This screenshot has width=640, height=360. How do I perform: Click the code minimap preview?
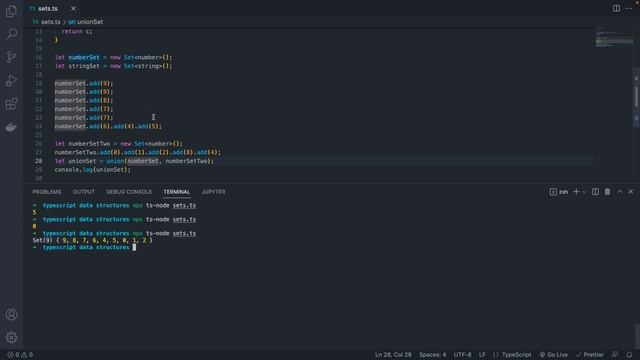point(614,38)
